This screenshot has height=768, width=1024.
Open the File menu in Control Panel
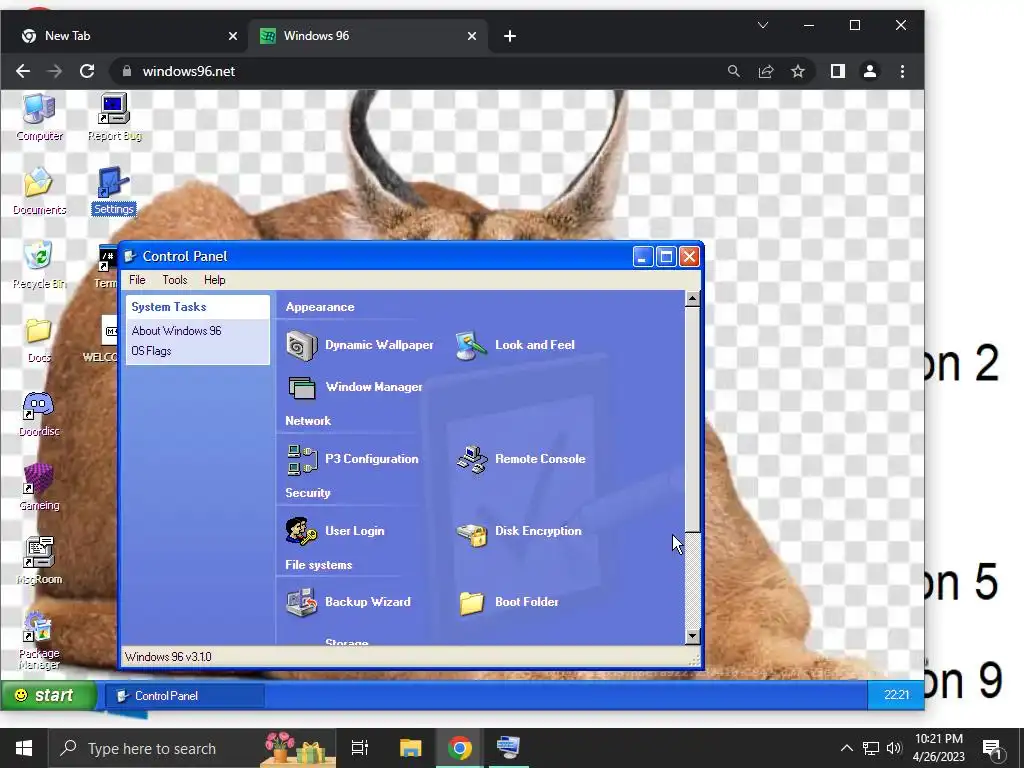(137, 280)
